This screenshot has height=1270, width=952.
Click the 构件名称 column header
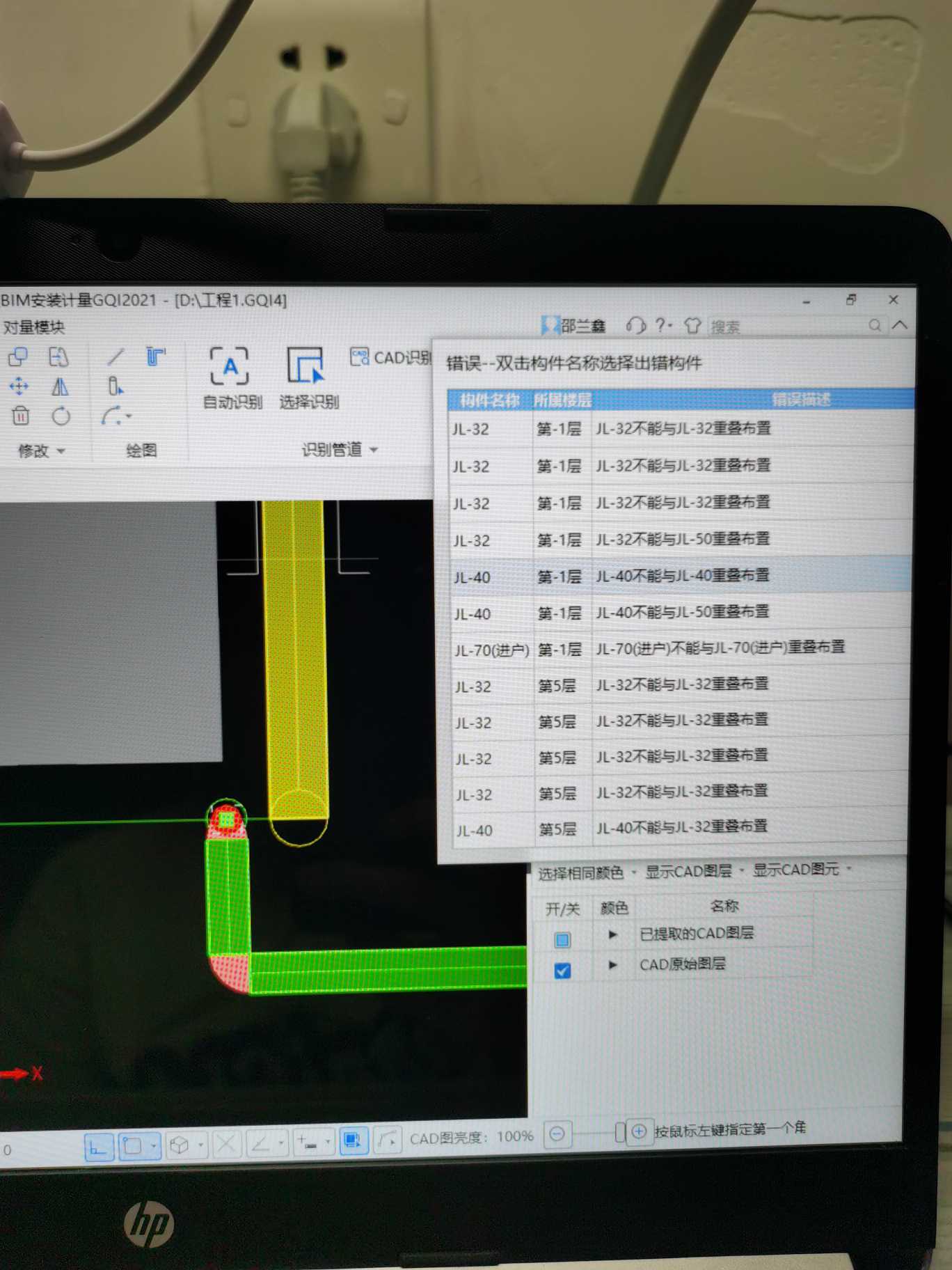[x=489, y=400]
